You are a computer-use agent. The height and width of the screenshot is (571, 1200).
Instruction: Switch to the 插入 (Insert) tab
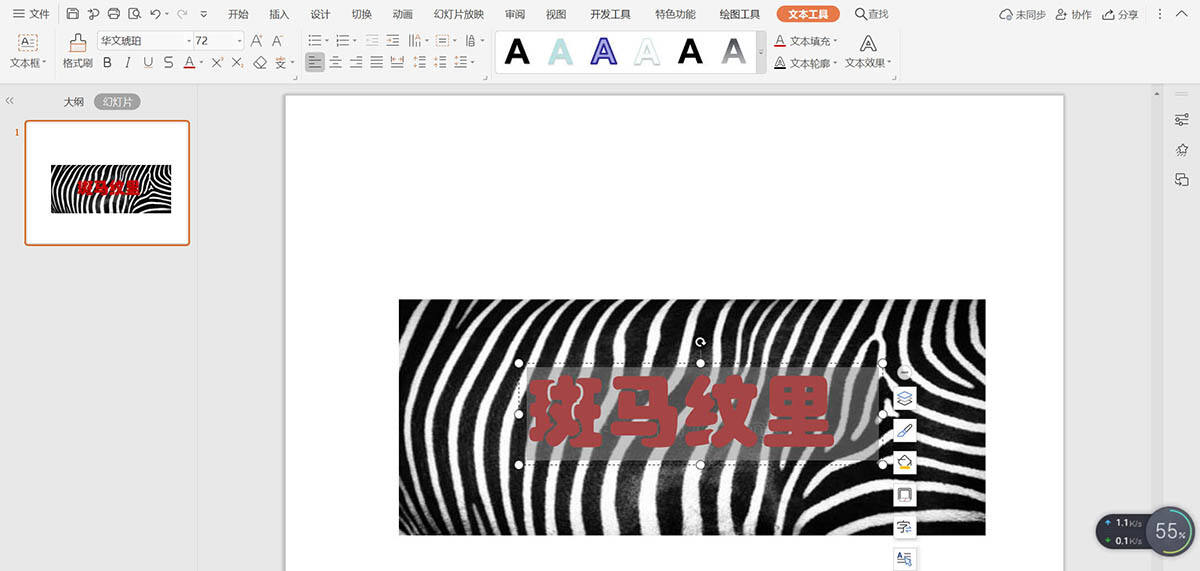[279, 14]
